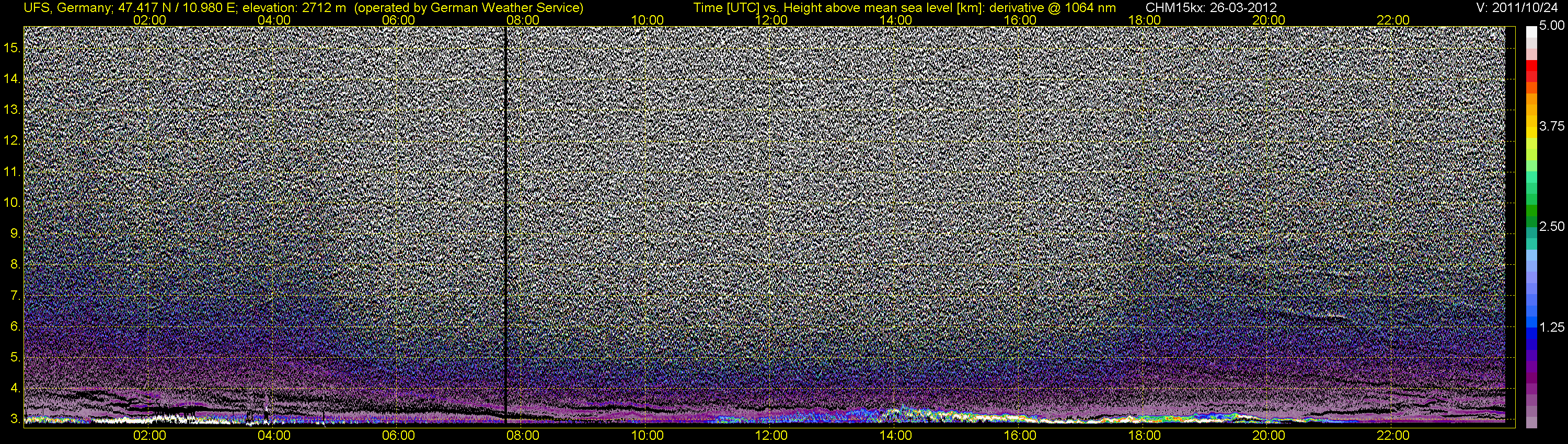Pick the 6 km tick on the height axis
This screenshot has height=444, width=1568.
click(16, 326)
